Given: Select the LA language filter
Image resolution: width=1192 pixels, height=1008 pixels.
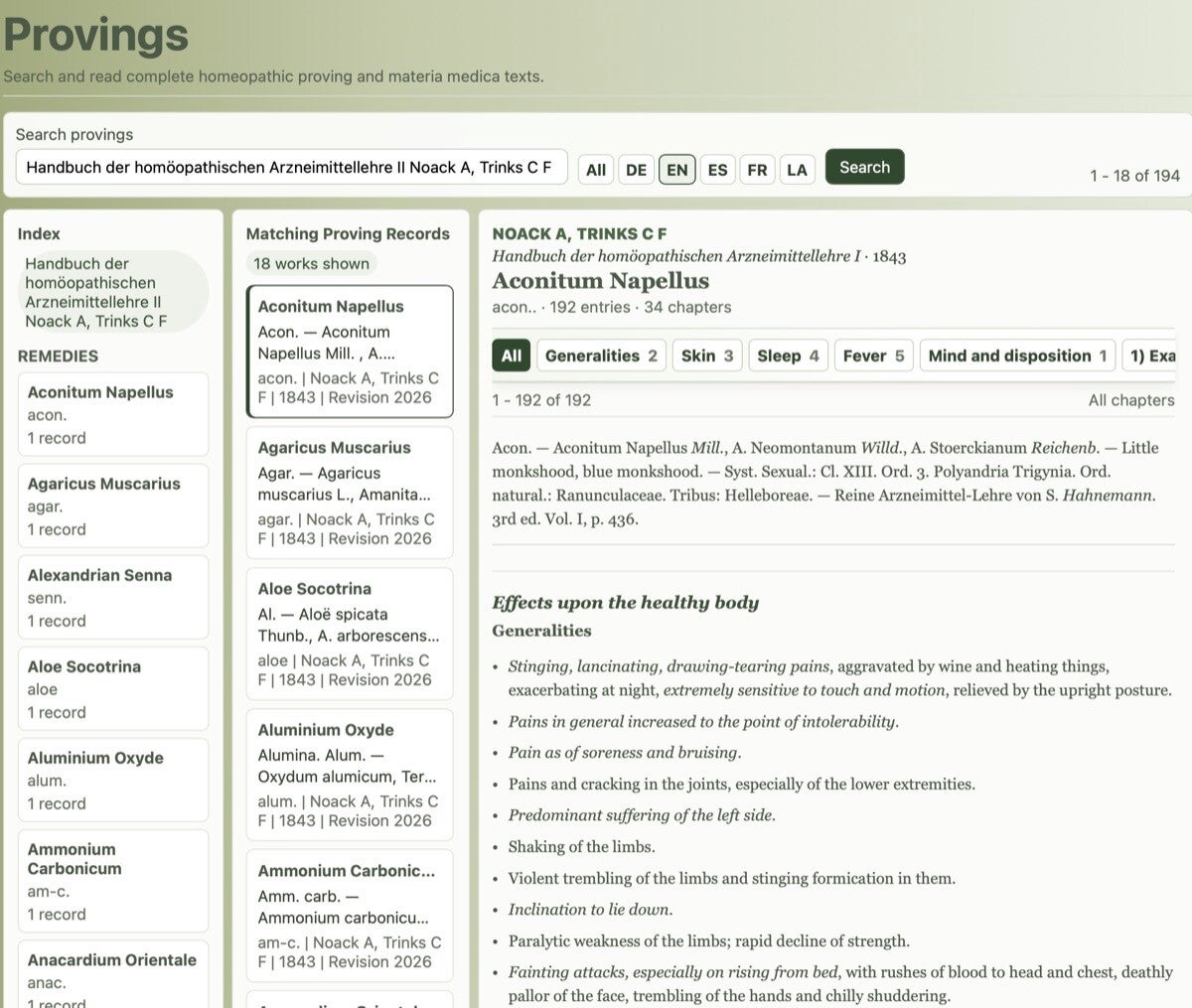Looking at the screenshot, I should pos(797,170).
